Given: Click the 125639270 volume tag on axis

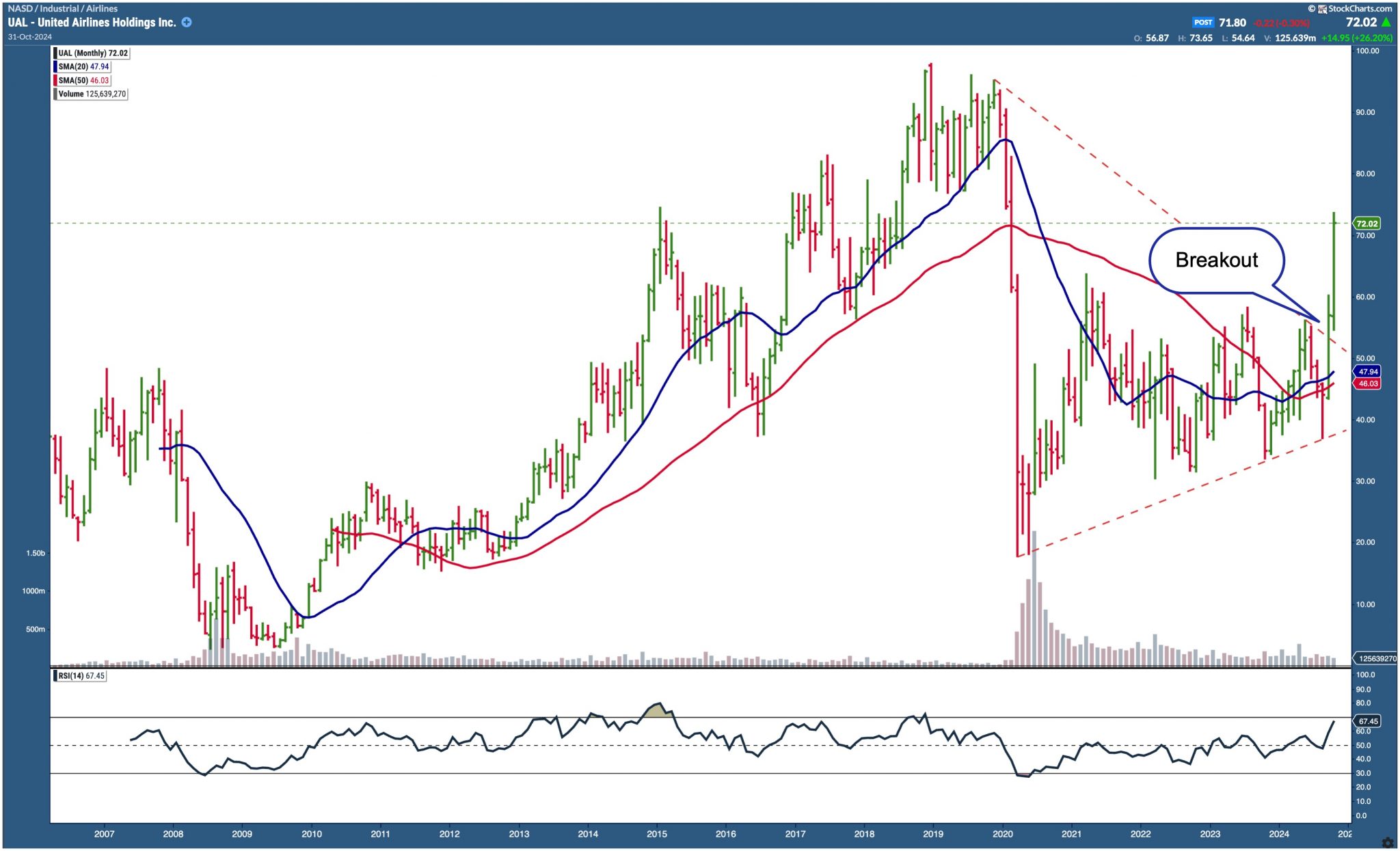Looking at the screenshot, I should click(x=1376, y=659).
